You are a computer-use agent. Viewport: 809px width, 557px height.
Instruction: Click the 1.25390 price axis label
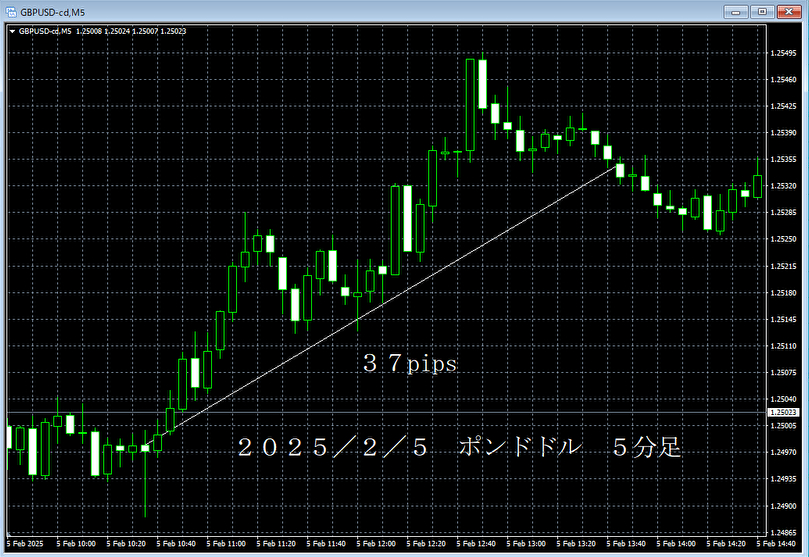[x=783, y=133]
